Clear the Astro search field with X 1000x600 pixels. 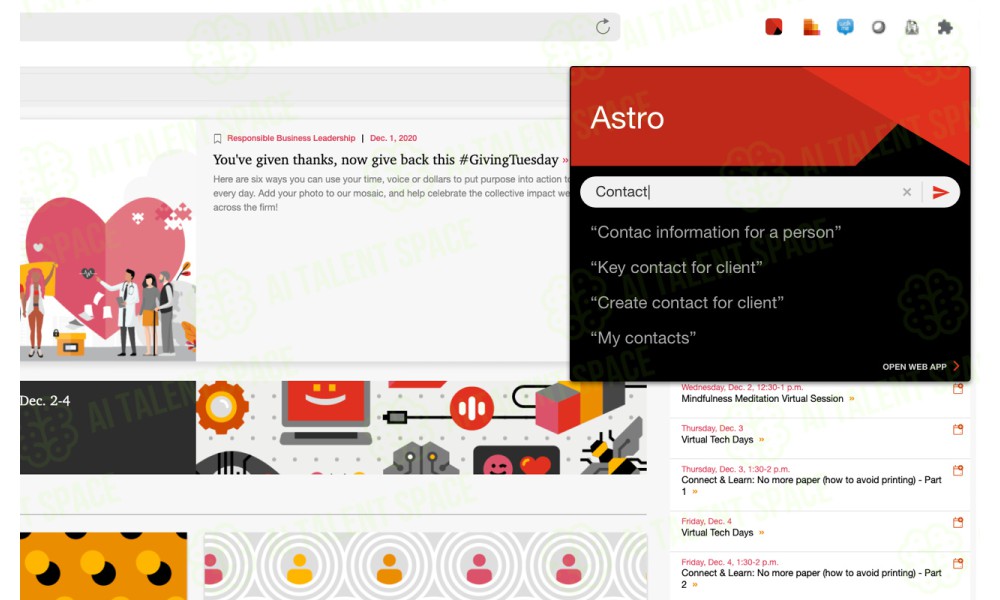tap(906, 192)
